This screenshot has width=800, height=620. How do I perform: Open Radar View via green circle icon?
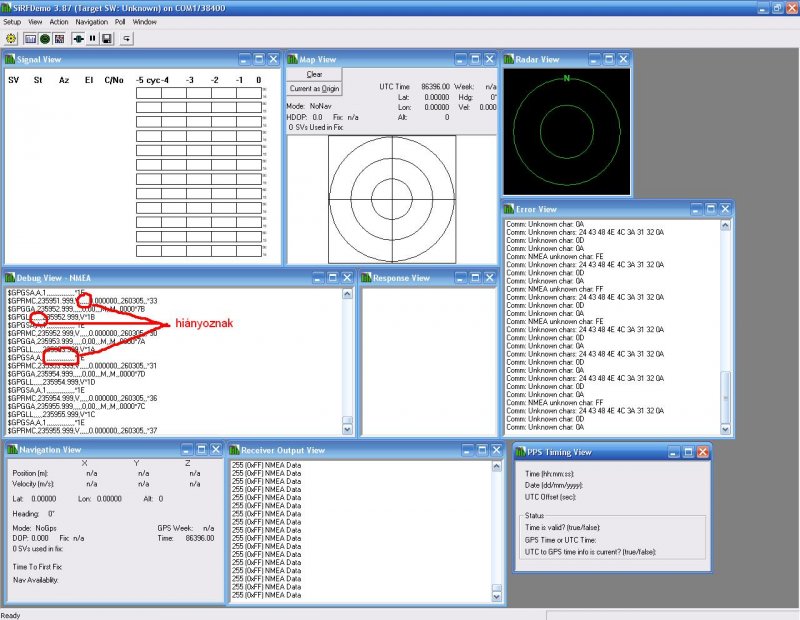point(45,38)
